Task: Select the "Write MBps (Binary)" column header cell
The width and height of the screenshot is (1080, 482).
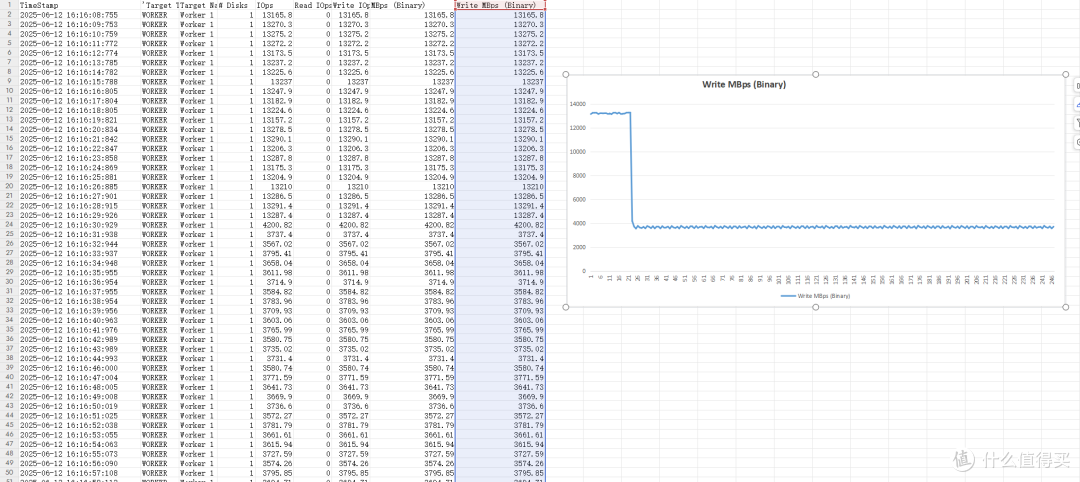Action: (501, 5)
